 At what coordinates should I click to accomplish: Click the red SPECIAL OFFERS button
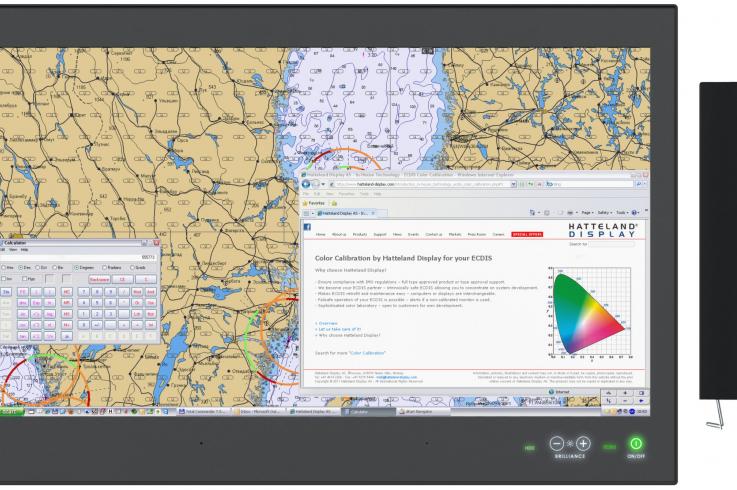(x=527, y=234)
